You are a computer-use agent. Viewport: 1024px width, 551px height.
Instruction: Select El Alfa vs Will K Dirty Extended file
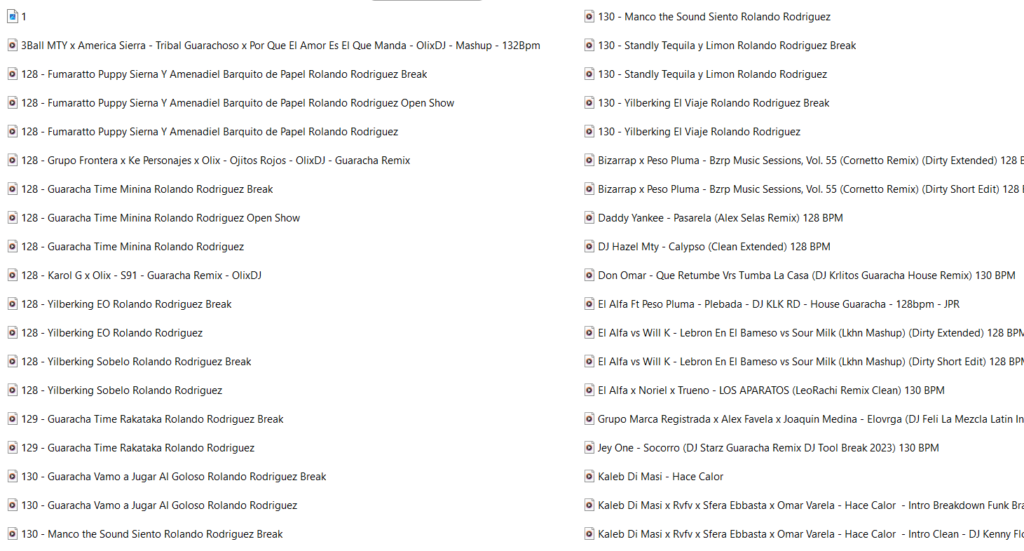(810, 333)
